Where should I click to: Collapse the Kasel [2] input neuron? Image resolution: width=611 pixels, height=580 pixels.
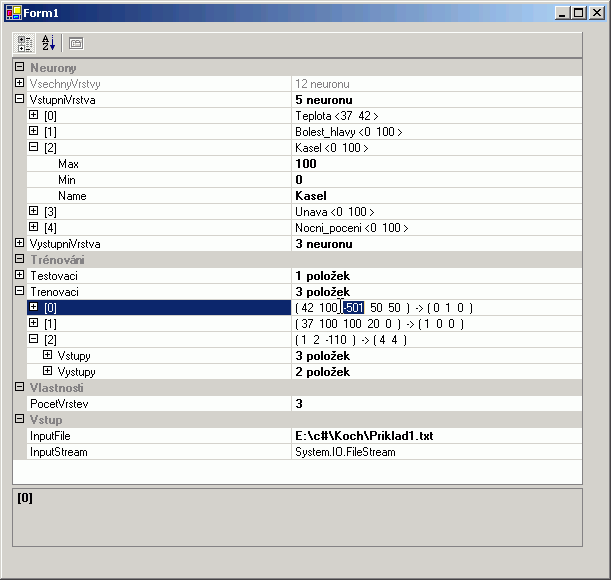pos(33,147)
